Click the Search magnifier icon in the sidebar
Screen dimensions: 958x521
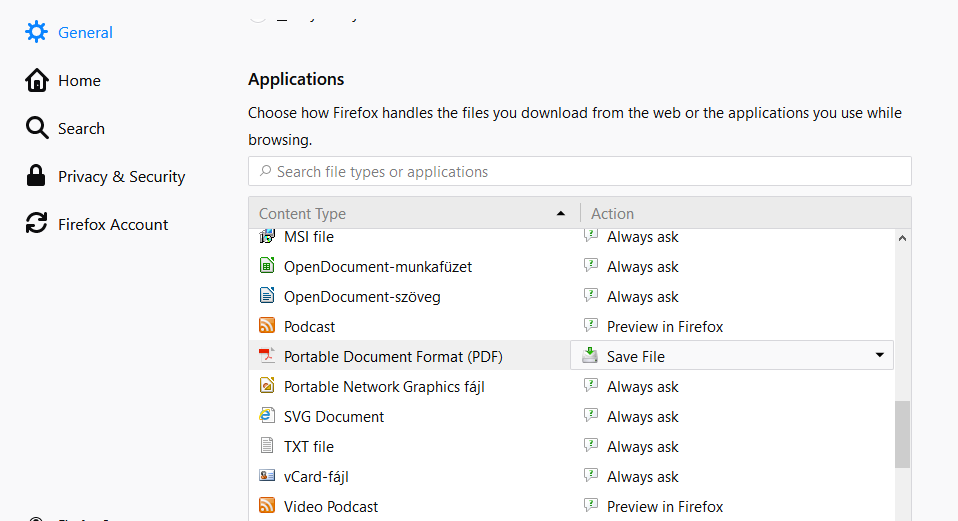37,128
